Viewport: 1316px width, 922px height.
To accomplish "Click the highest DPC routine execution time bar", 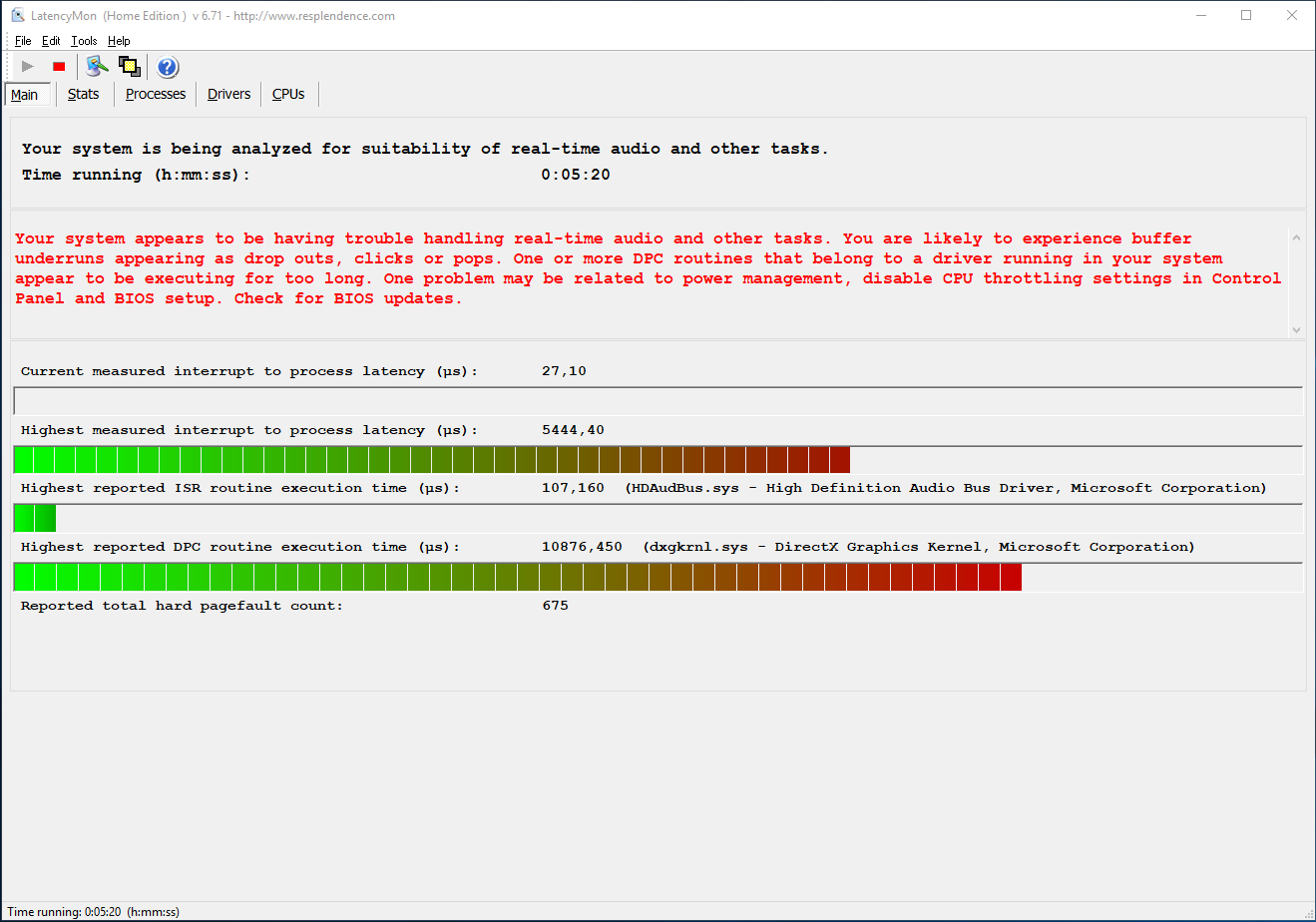I will tap(658, 577).
